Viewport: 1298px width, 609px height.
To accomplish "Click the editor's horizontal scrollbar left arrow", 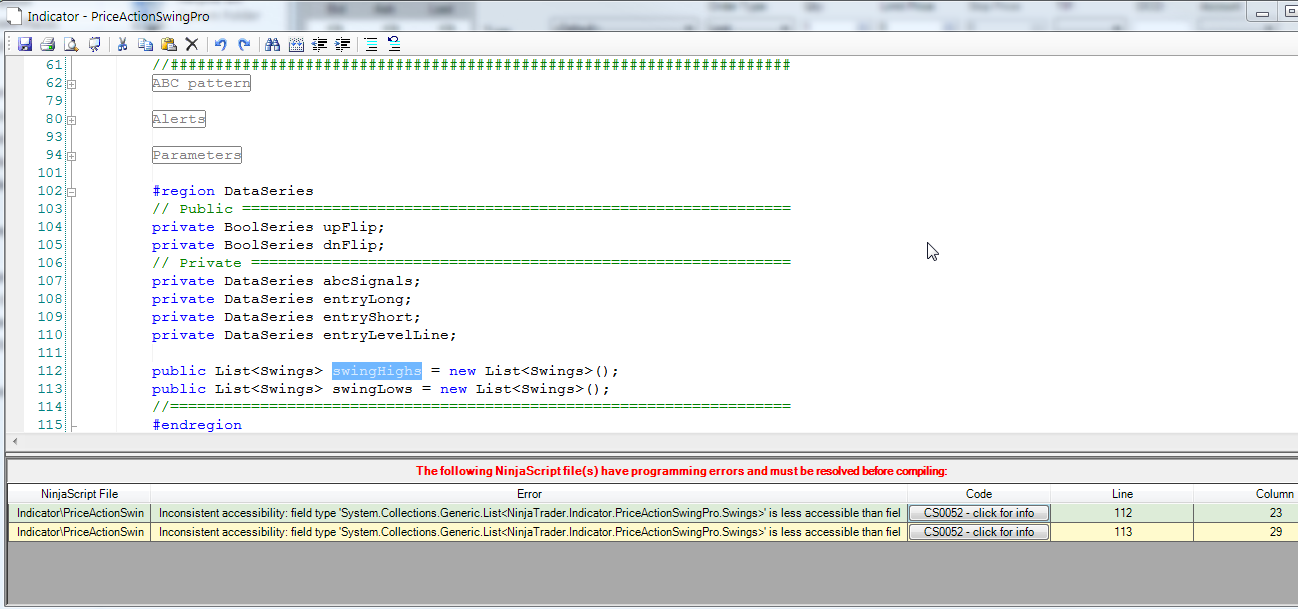I will pos(13,441).
